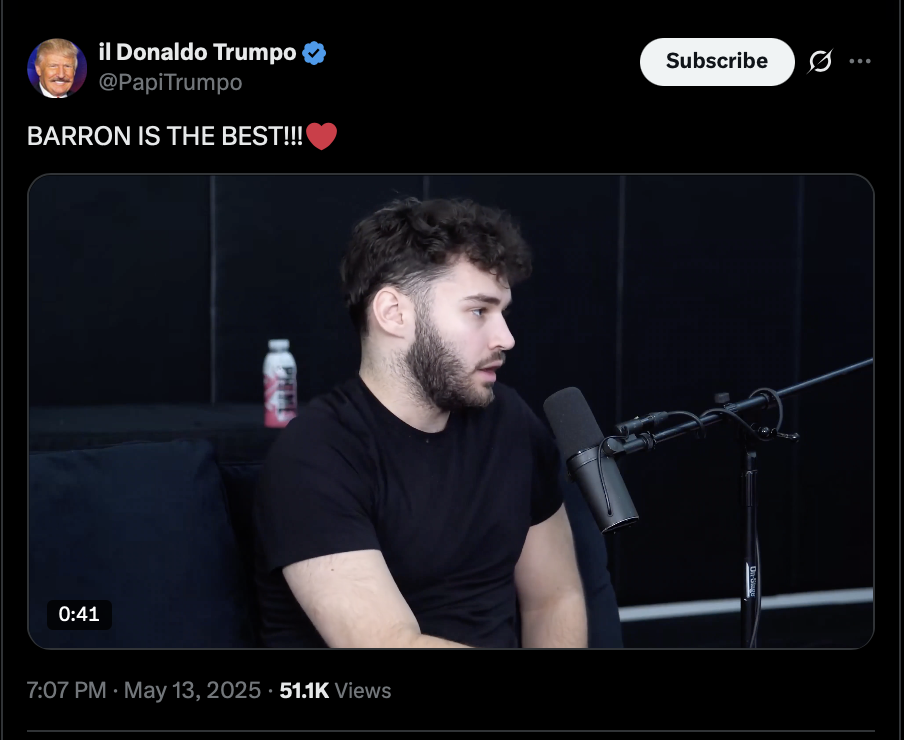
Task: Click the Grok slashed-circle icon
Action: point(820,61)
